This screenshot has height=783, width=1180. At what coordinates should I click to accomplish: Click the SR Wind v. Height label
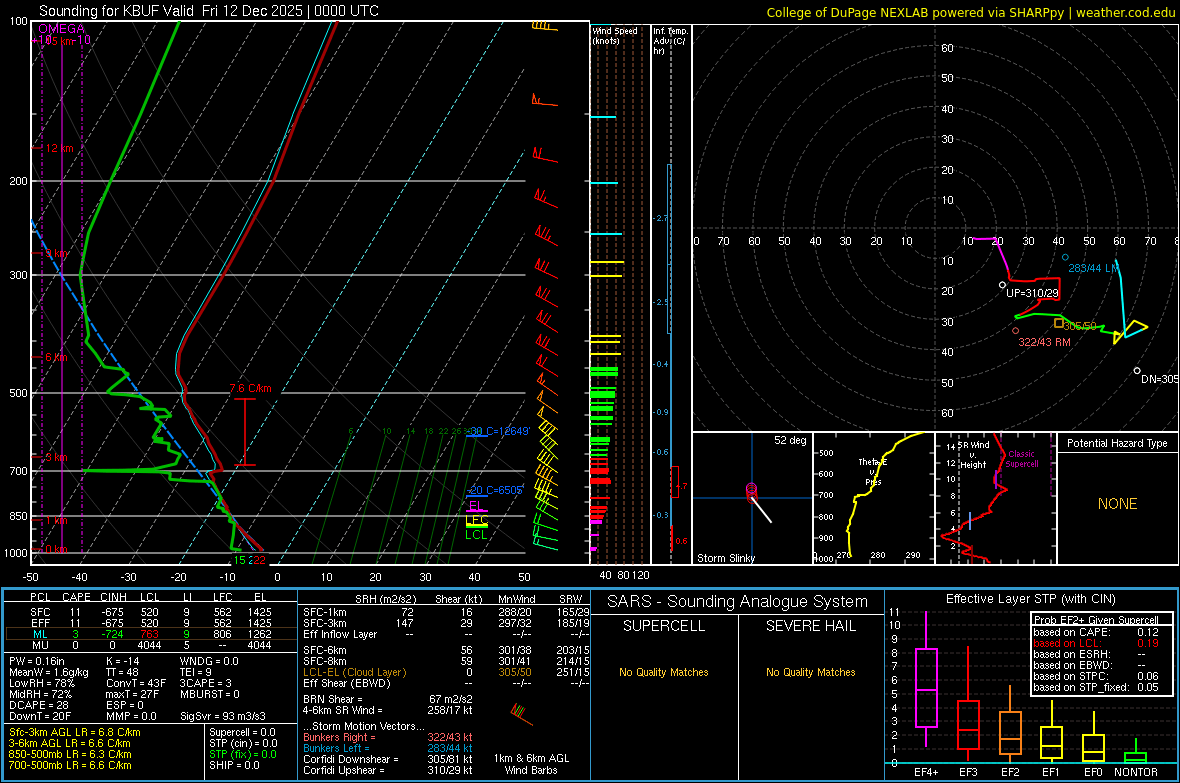click(x=974, y=455)
